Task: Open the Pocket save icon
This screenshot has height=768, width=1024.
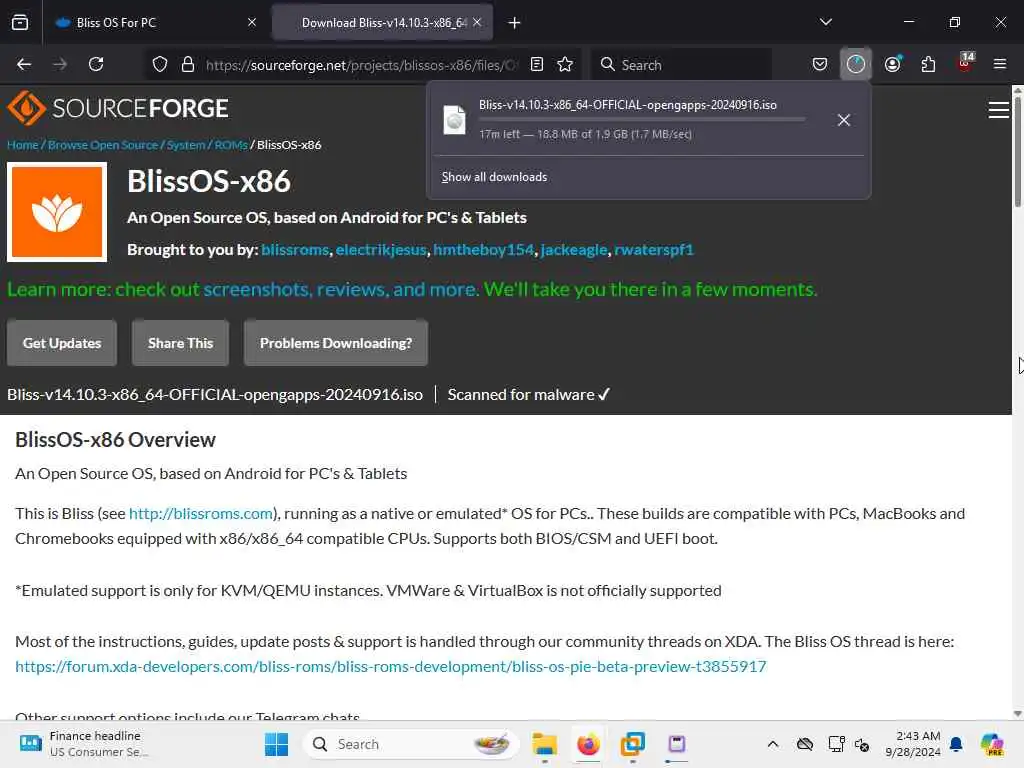Action: (x=820, y=64)
